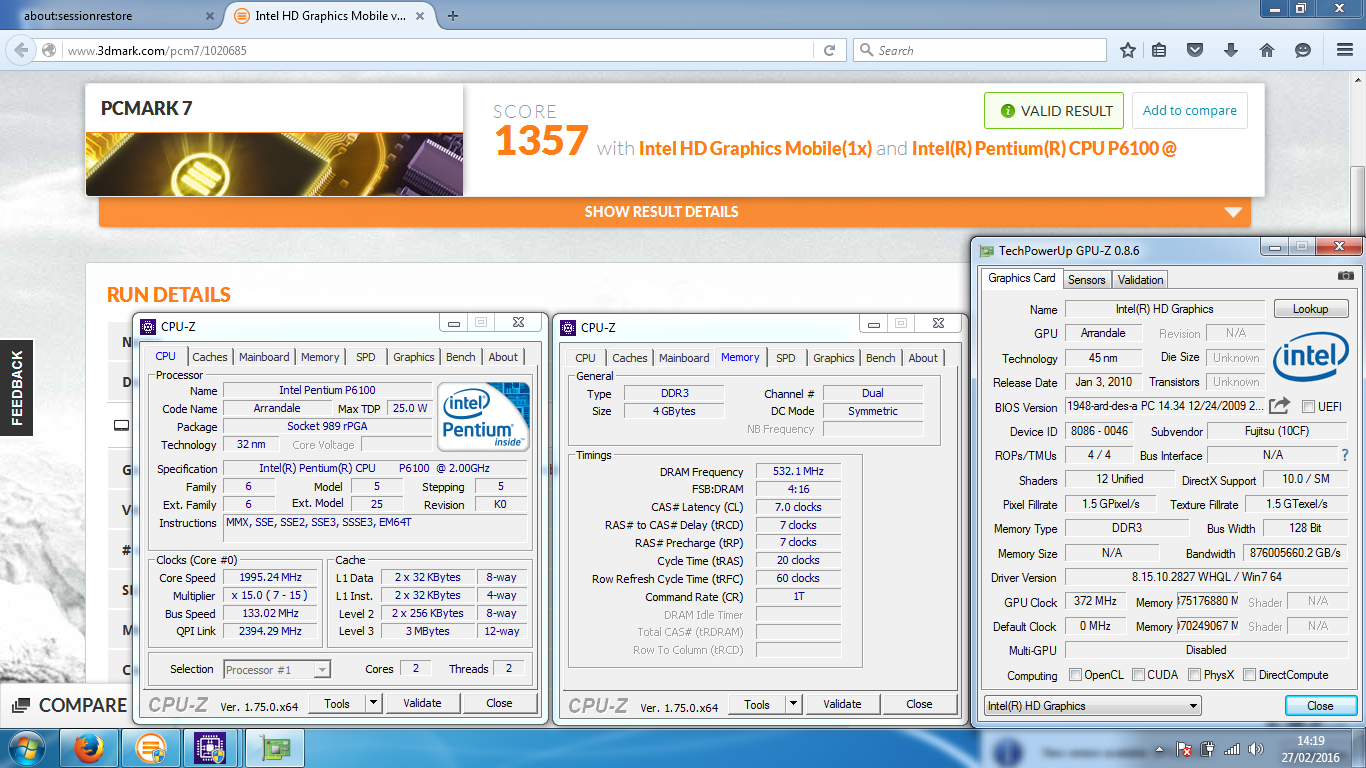Click the volume speaker tray icon
This screenshot has height=768, width=1366.
1256,749
